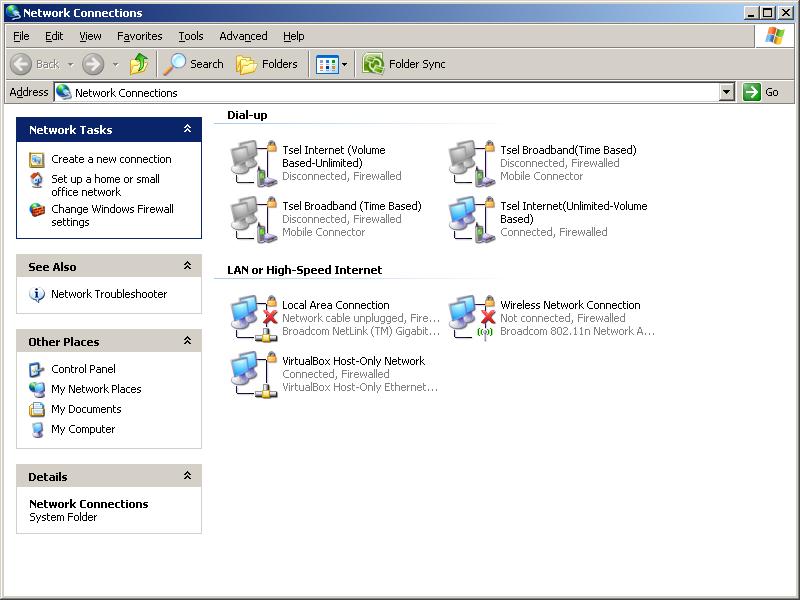Collapse the See Also panel
800x600 pixels.
[187, 266]
